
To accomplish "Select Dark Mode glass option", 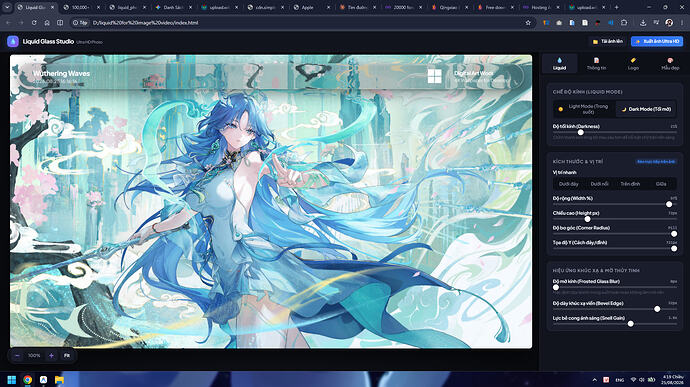I will coord(646,109).
